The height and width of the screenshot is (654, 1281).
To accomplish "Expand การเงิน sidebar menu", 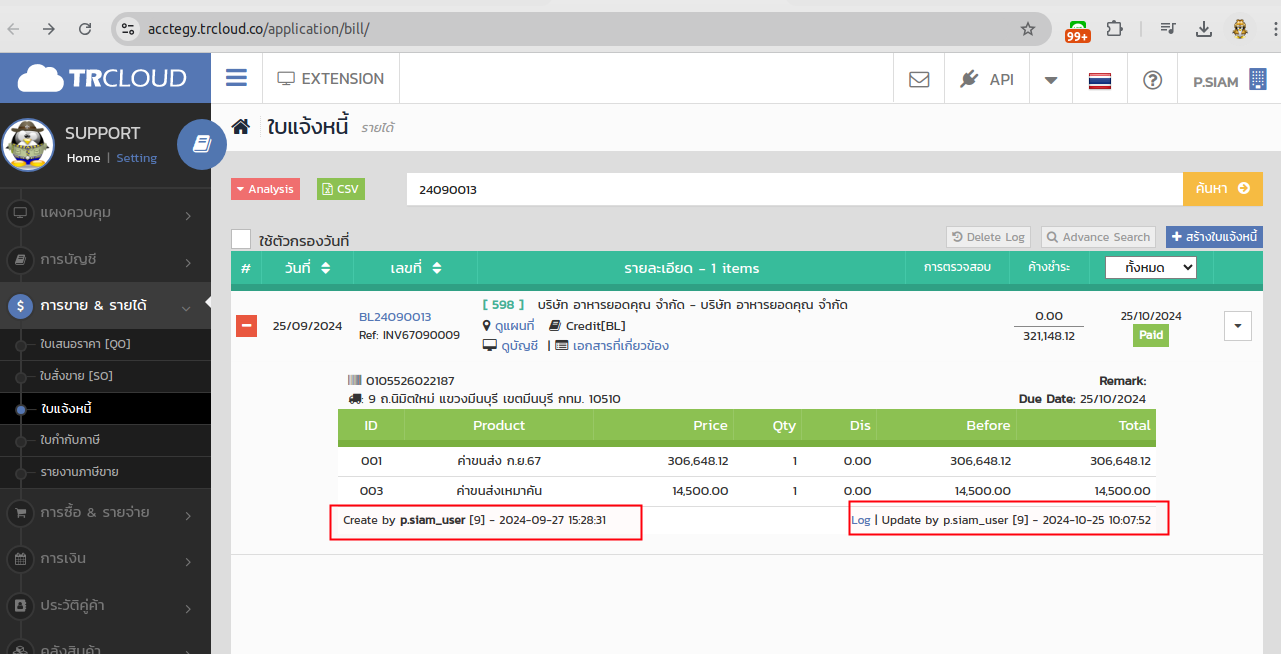I will pos(105,559).
